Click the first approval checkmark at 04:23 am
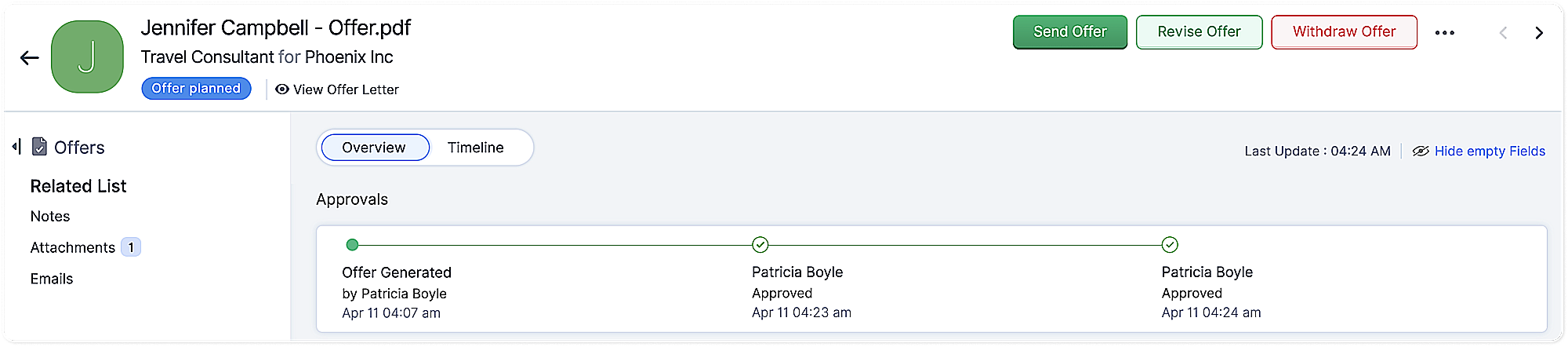Viewport: 1568px width, 347px height. point(760,245)
